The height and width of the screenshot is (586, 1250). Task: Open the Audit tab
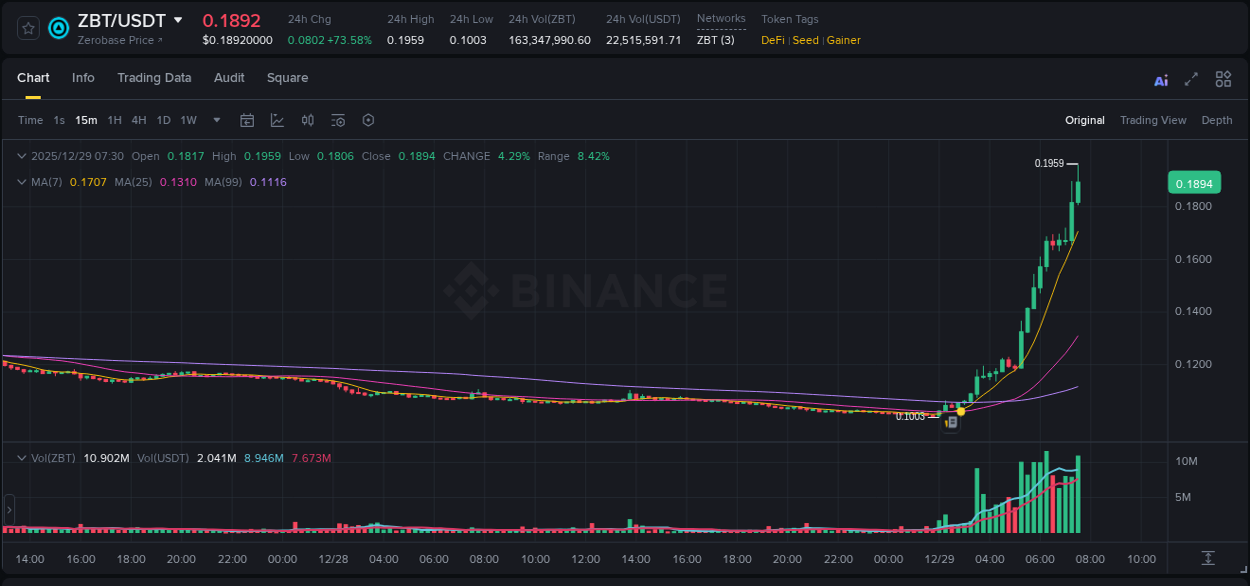pyautogui.click(x=229, y=78)
